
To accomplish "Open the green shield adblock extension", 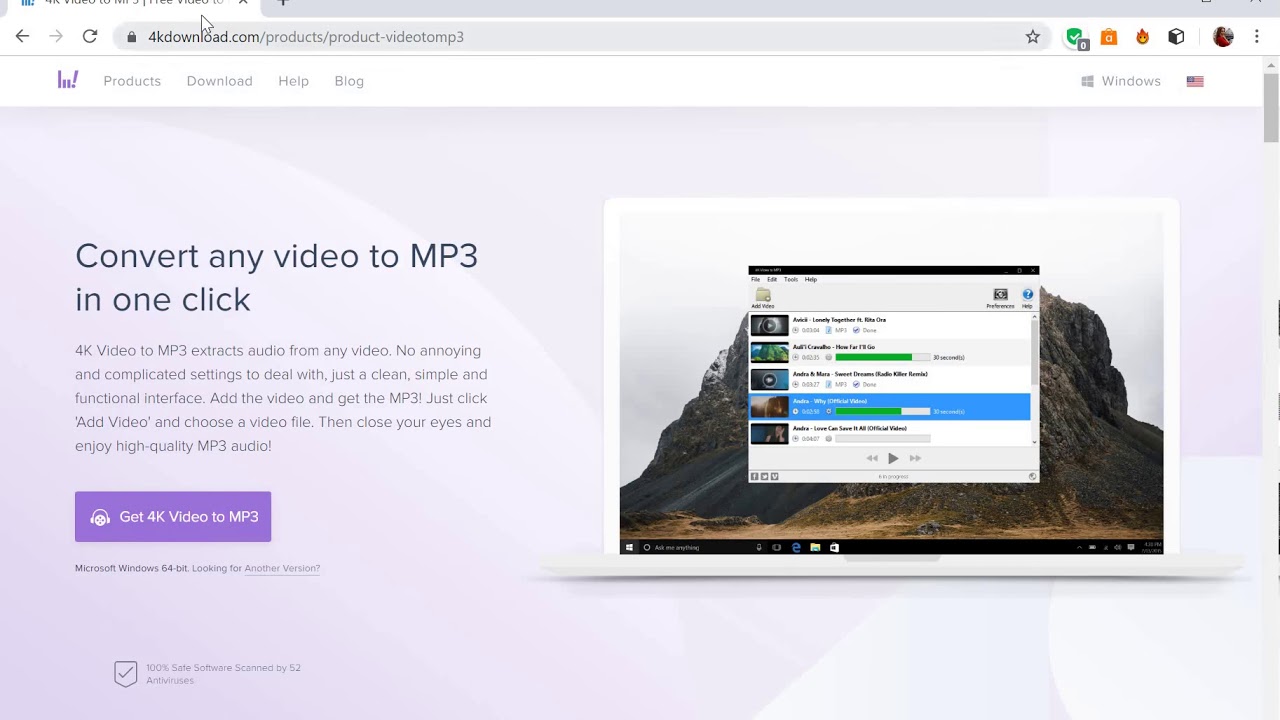I will [x=1075, y=37].
